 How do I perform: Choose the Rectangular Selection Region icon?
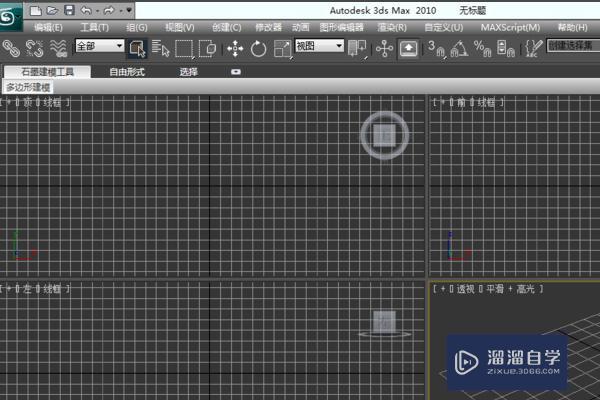point(184,49)
